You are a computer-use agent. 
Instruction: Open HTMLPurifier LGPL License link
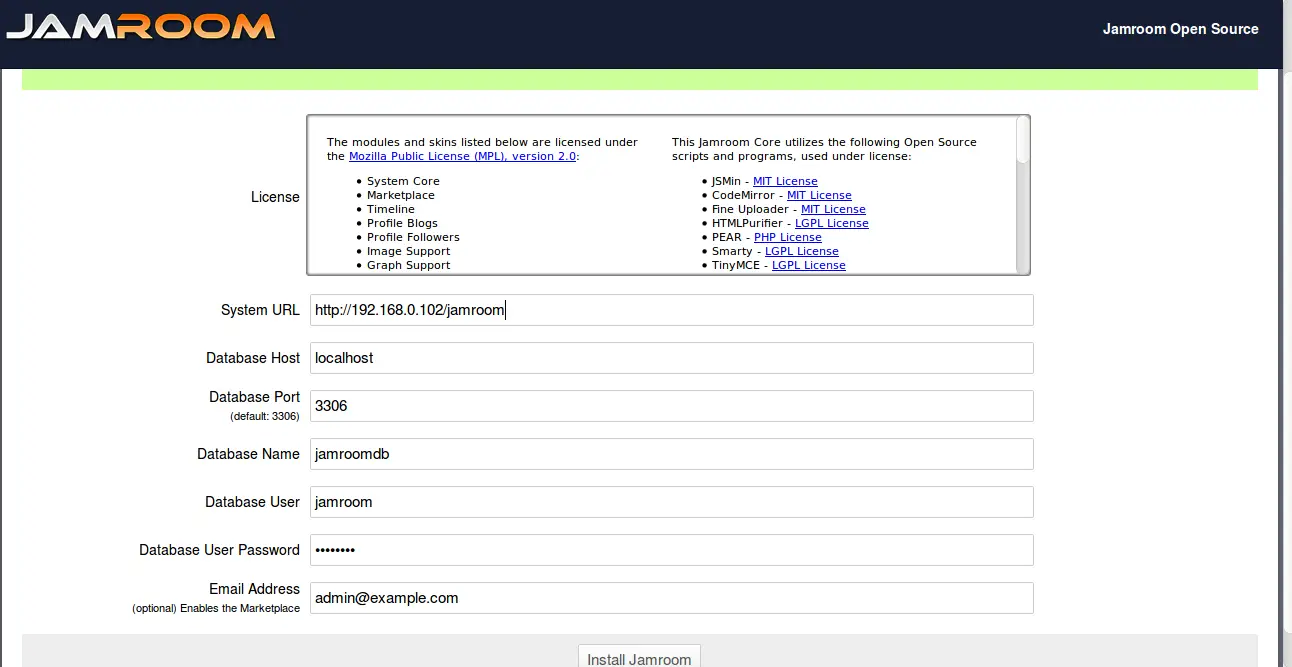(x=832, y=223)
